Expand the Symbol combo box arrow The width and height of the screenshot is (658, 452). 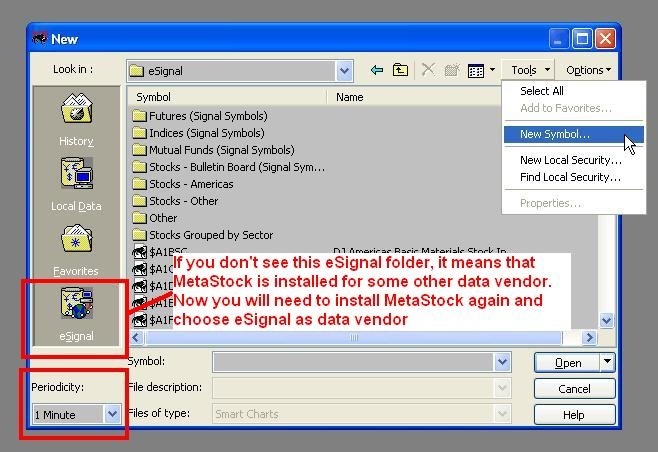click(502, 362)
